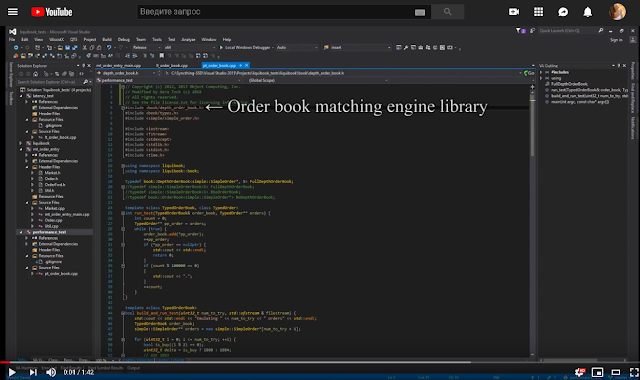The image size is (640, 380).
Task: Collapse the latency_test project node
Action: 21,96
